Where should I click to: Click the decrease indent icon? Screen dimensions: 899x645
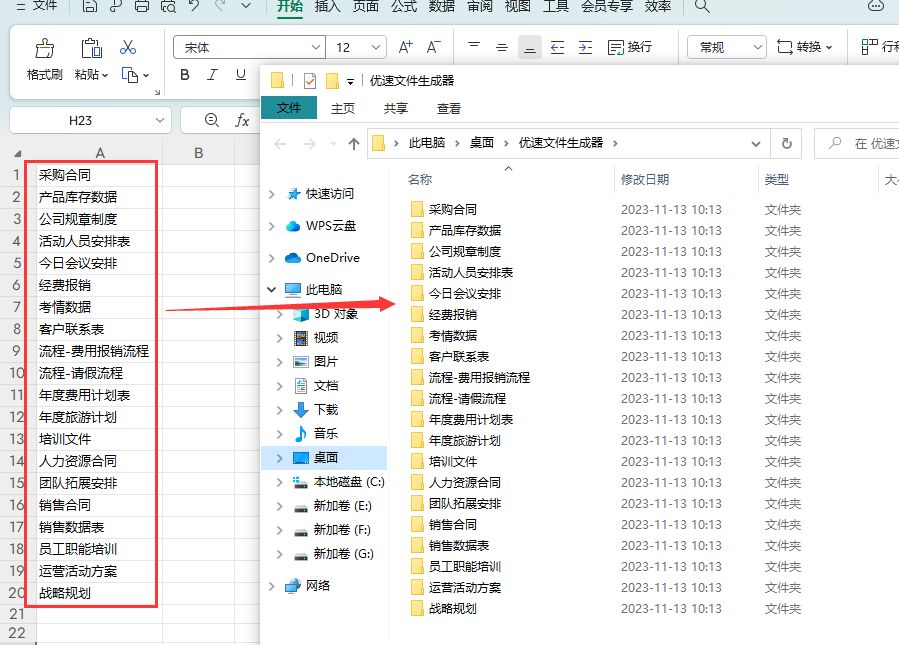click(x=557, y=47)
